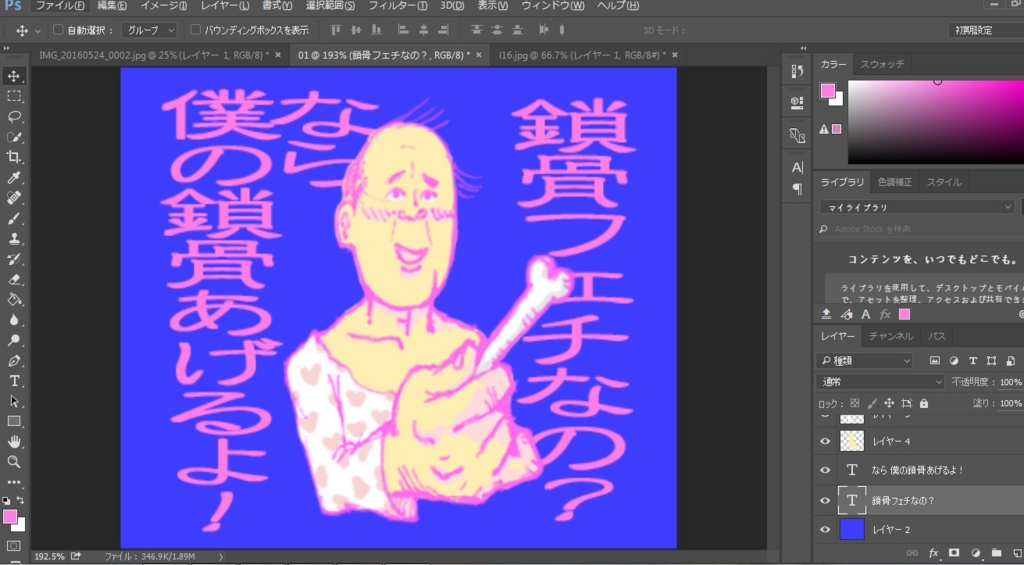1024x565 pixels.
Task: Enable the 自動選択 checkbox
Action: pos(57,30)
